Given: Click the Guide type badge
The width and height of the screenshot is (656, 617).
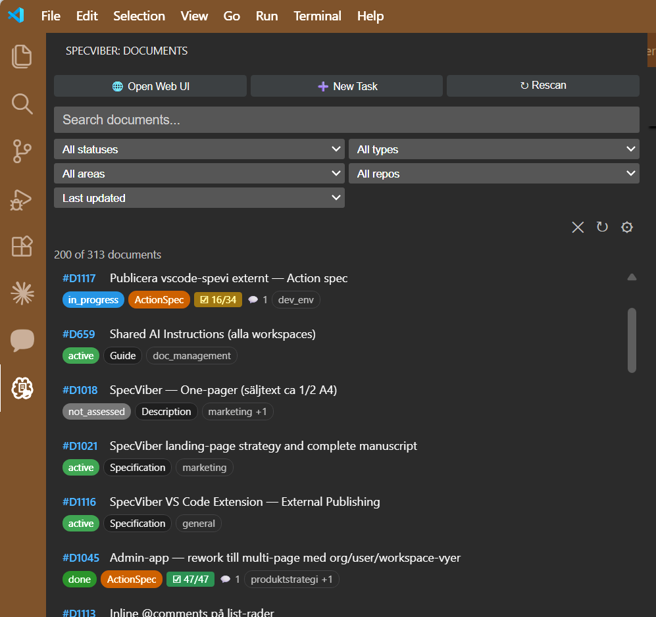Looking at the screenshot, I should [x=123, y=356].
